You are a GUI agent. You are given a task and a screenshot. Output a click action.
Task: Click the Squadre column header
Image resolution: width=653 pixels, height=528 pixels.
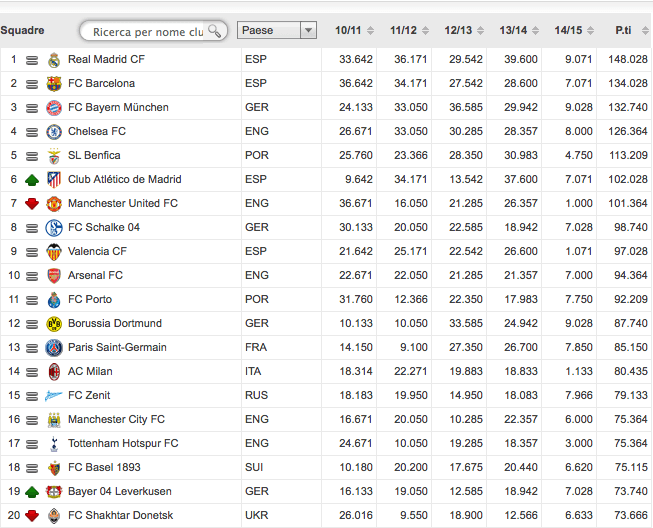22,30
